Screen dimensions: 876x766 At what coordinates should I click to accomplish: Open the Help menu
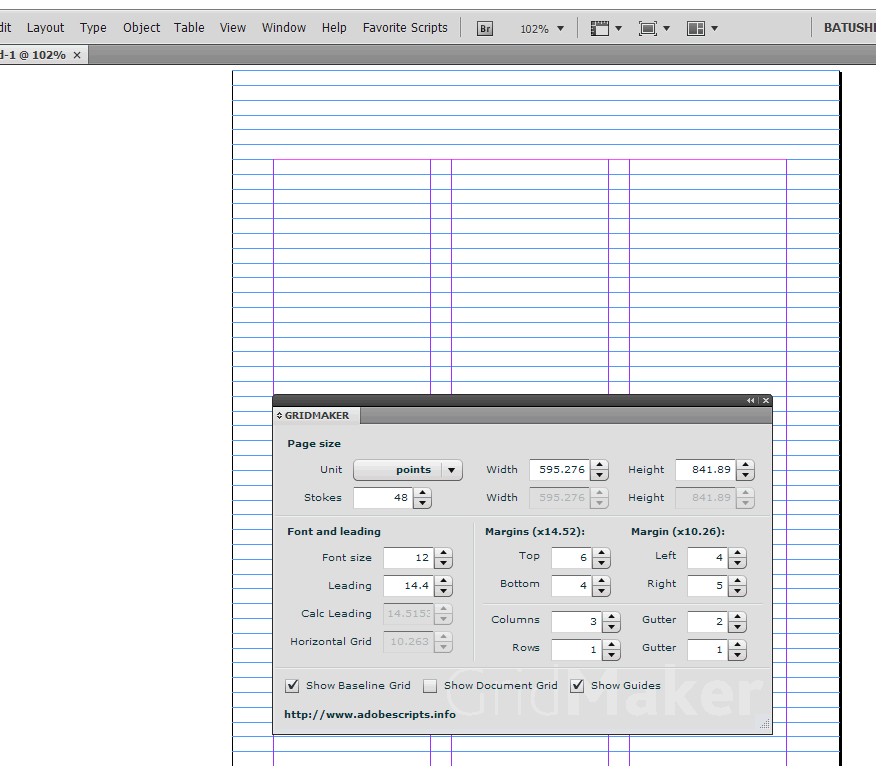(x=334, y=27)
